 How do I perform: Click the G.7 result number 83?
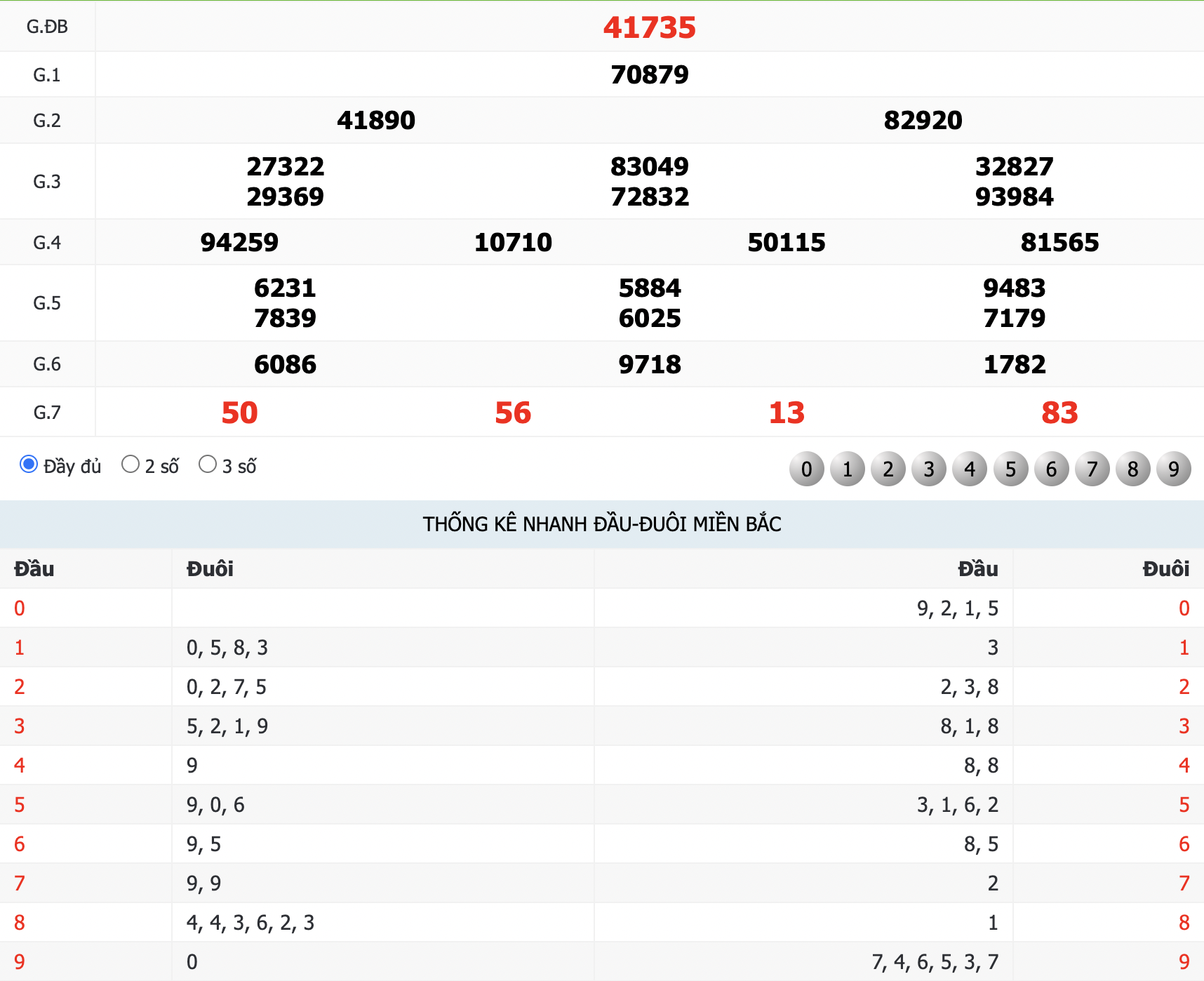click(1059, 413)
